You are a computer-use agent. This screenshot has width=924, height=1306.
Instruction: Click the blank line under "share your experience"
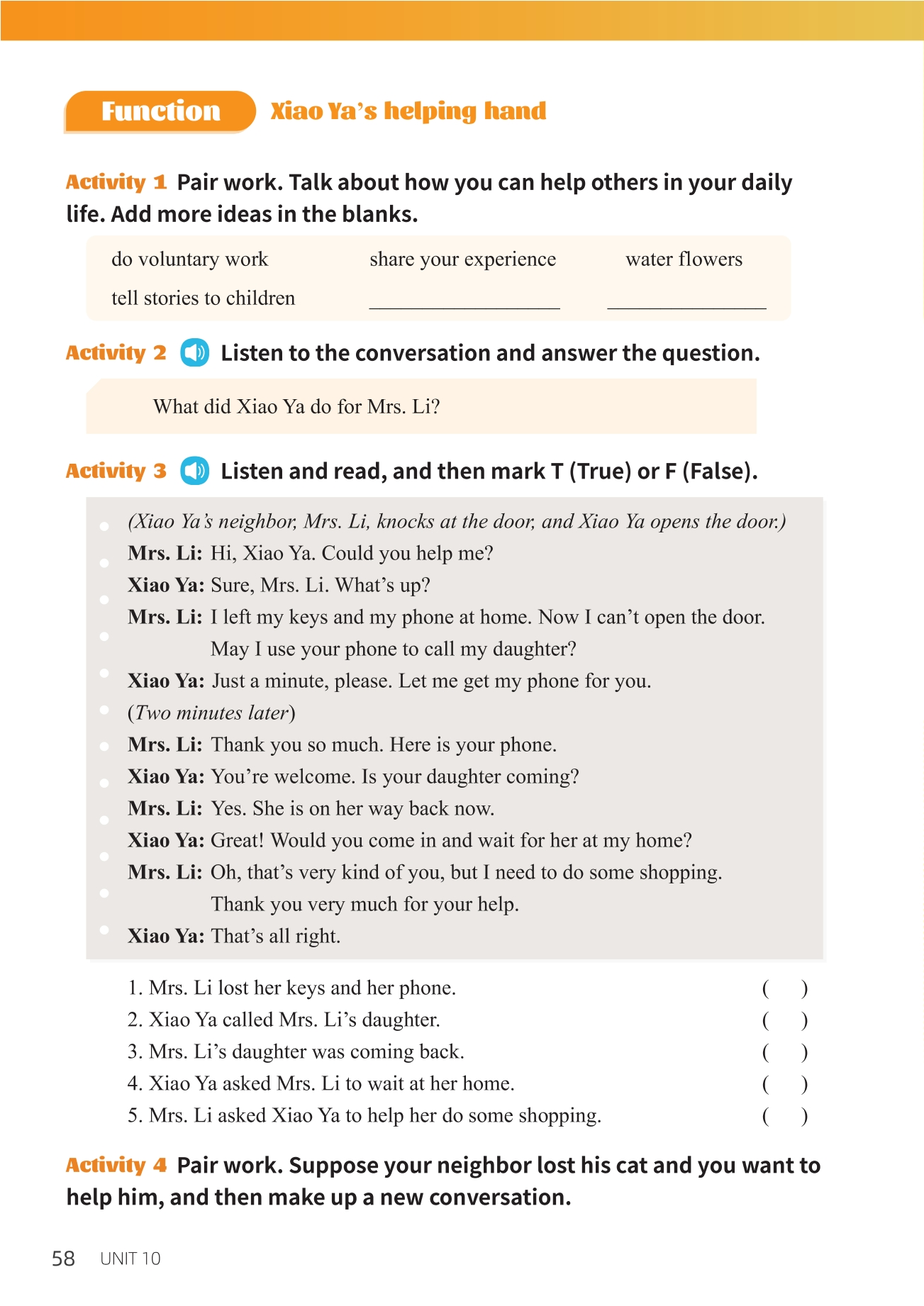(464, 301)
